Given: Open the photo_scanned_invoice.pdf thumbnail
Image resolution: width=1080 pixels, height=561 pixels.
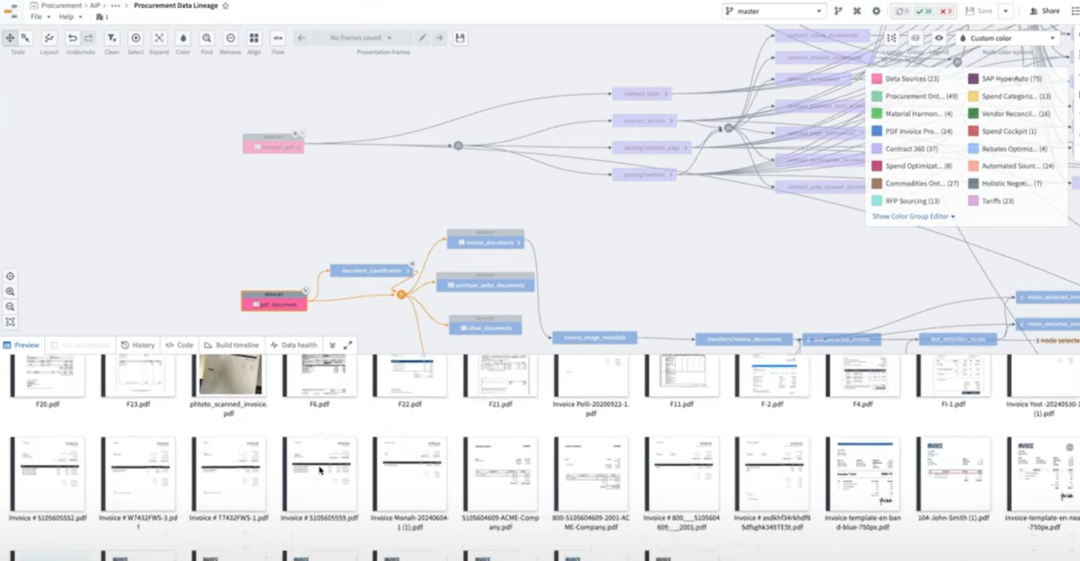Looking at the screenshot, I should click(x=230, y=376).
